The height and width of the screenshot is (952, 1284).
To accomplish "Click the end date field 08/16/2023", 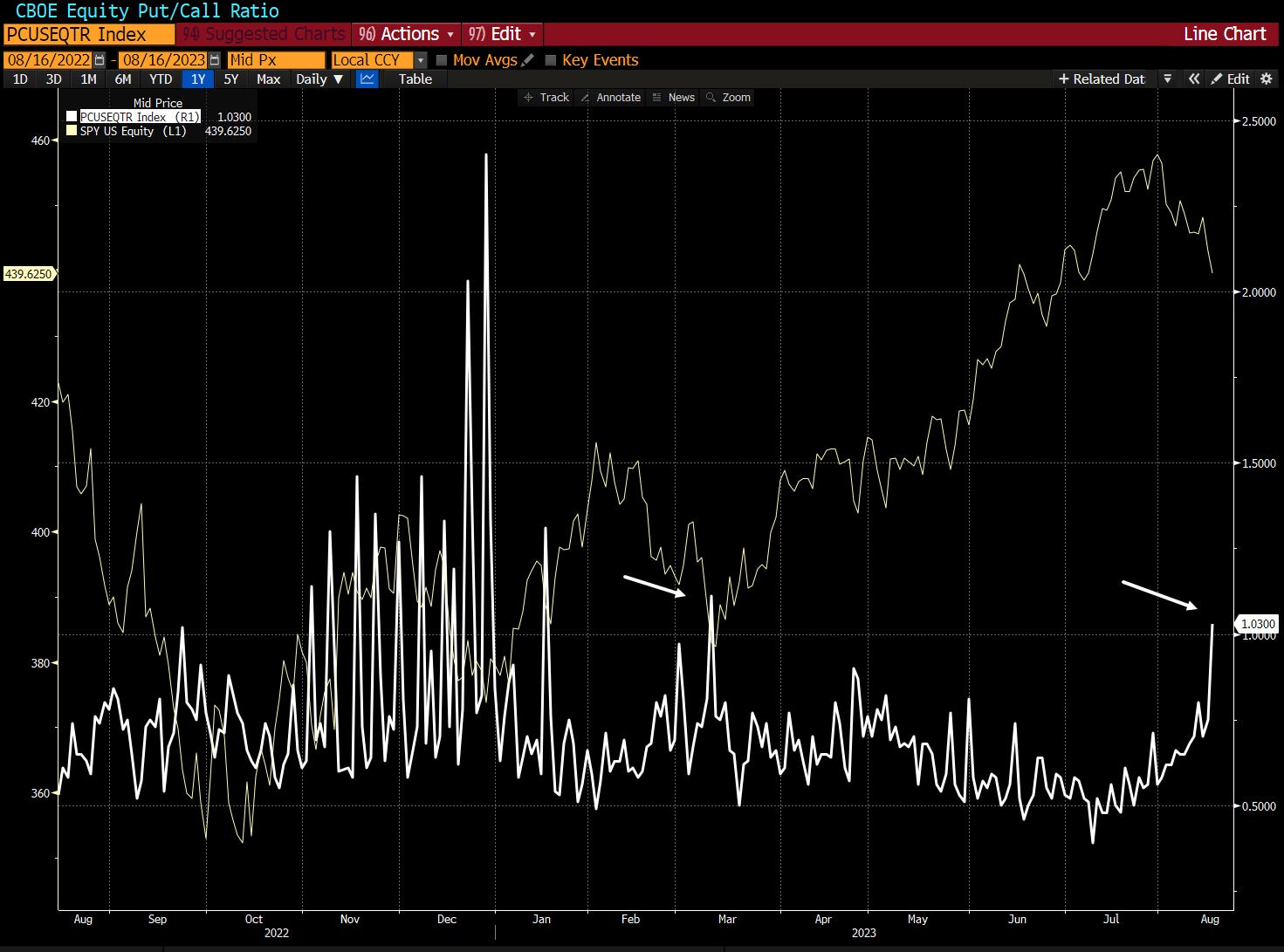I will 163,60.
